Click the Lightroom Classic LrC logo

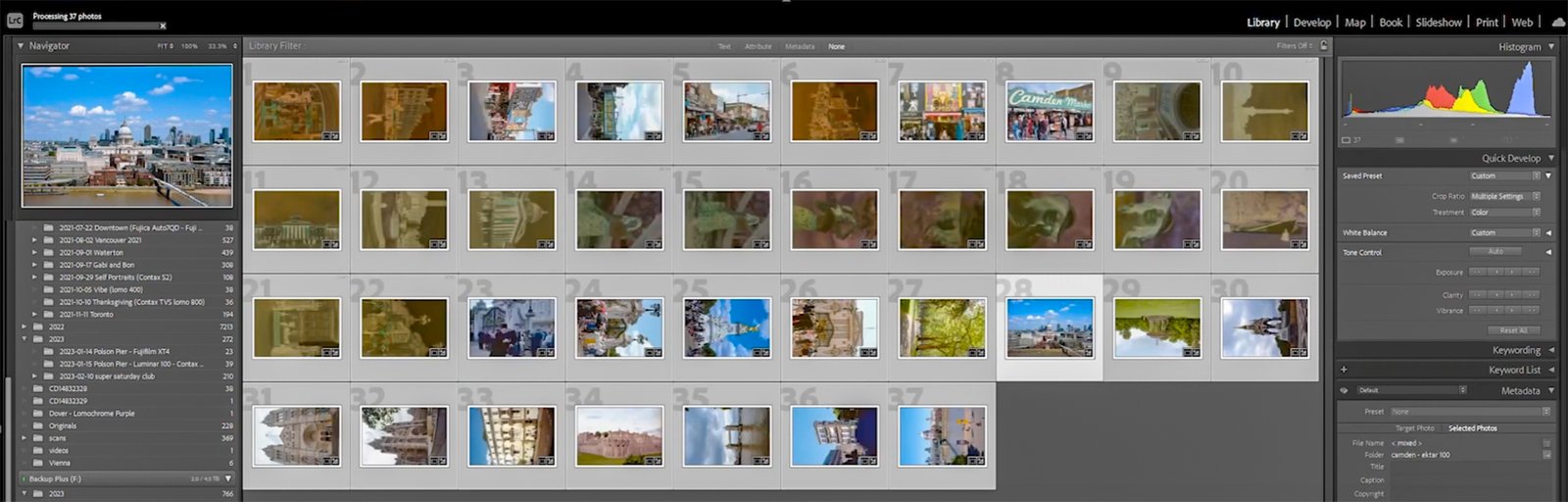(x=15, y=19)
